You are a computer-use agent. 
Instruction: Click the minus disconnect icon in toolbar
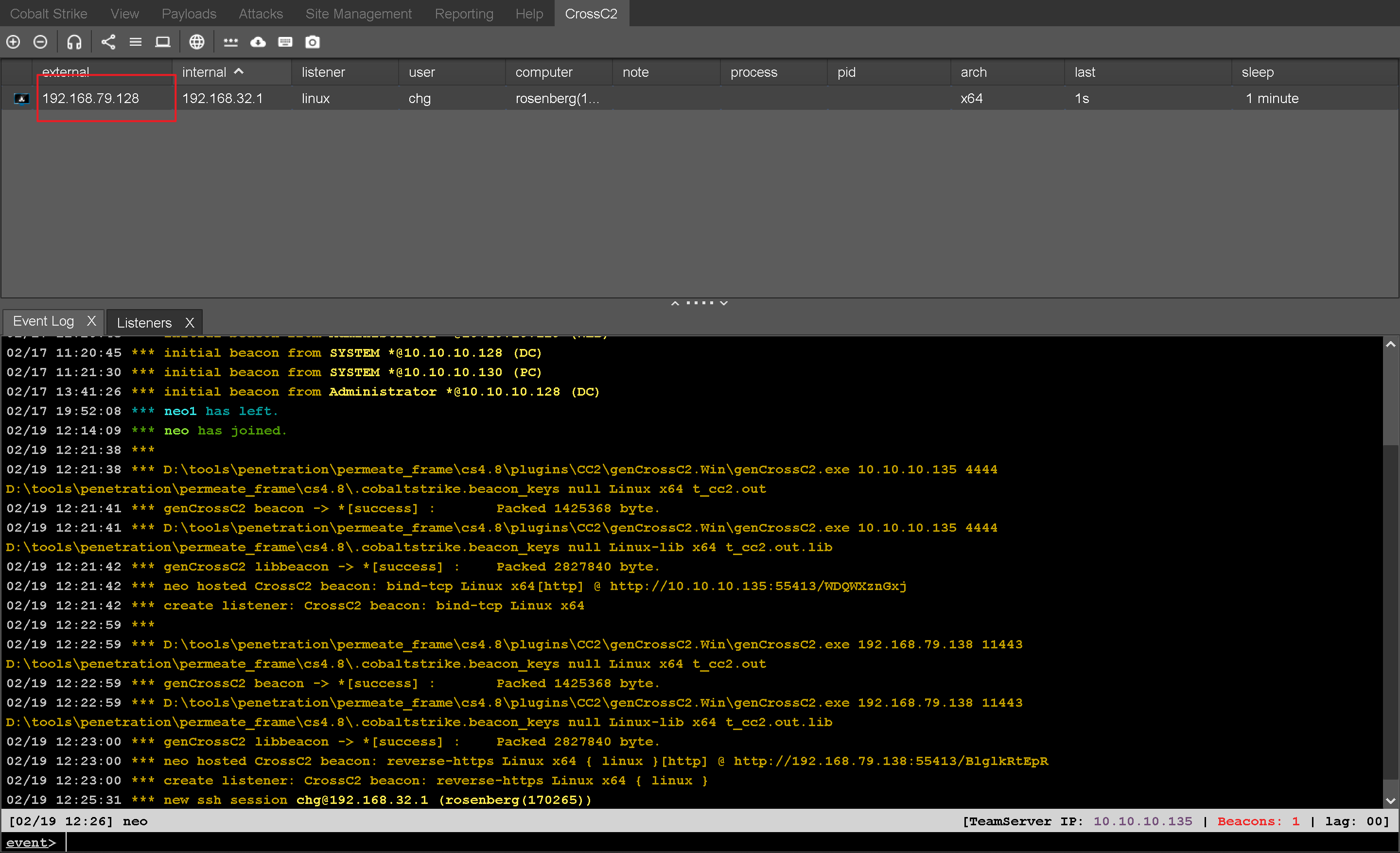point(40,42)
